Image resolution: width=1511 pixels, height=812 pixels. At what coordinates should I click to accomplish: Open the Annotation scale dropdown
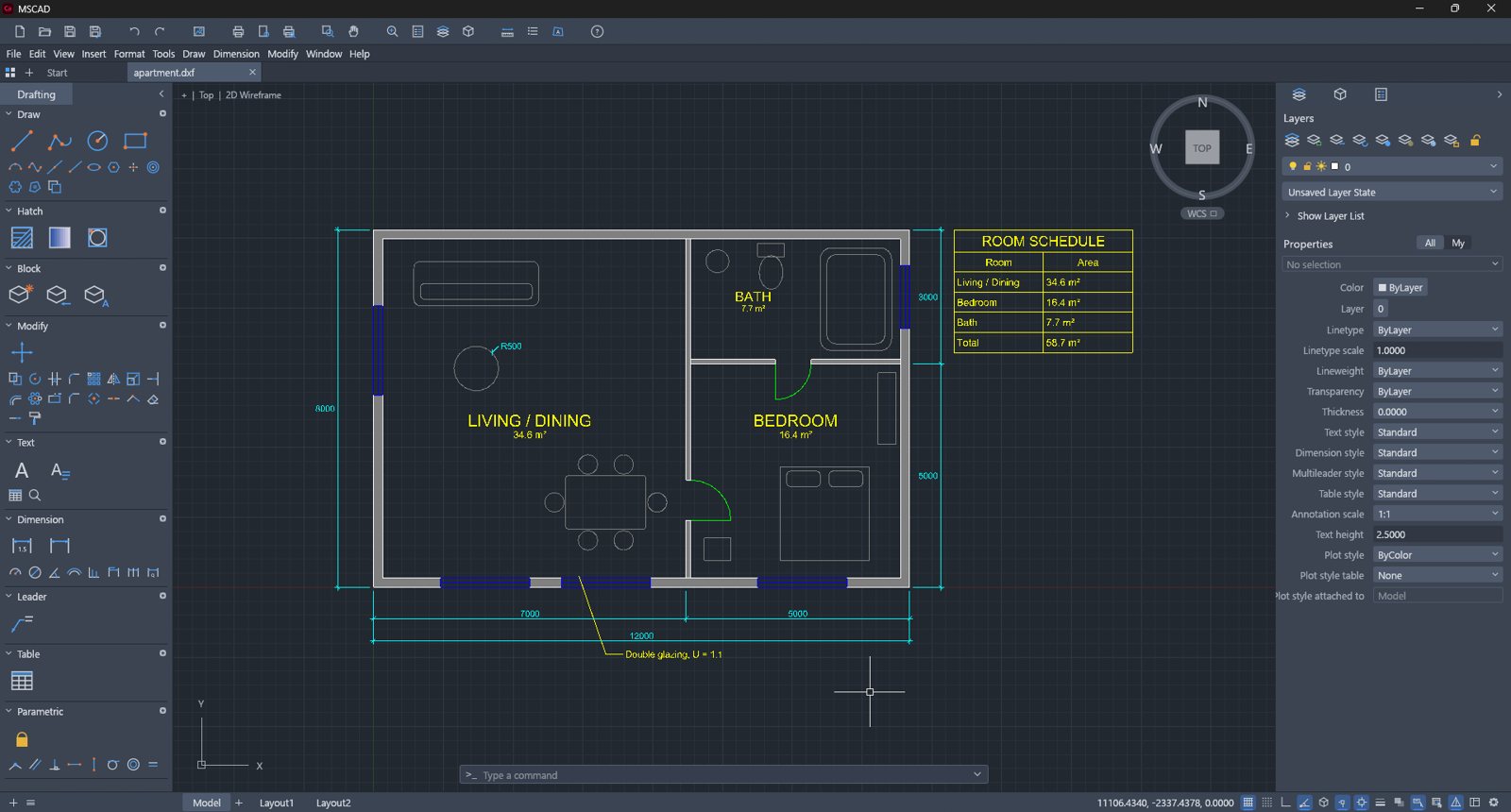pyautogui.click(x=1437, y=514)
